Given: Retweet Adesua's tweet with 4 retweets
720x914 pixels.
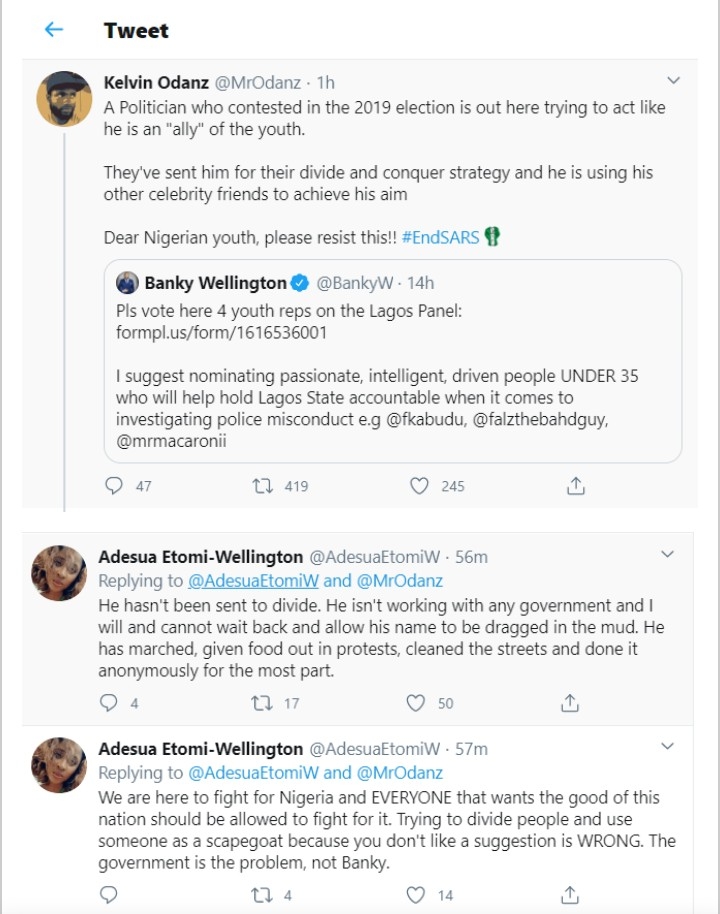Looking at the screenshot, I should 262,895.
